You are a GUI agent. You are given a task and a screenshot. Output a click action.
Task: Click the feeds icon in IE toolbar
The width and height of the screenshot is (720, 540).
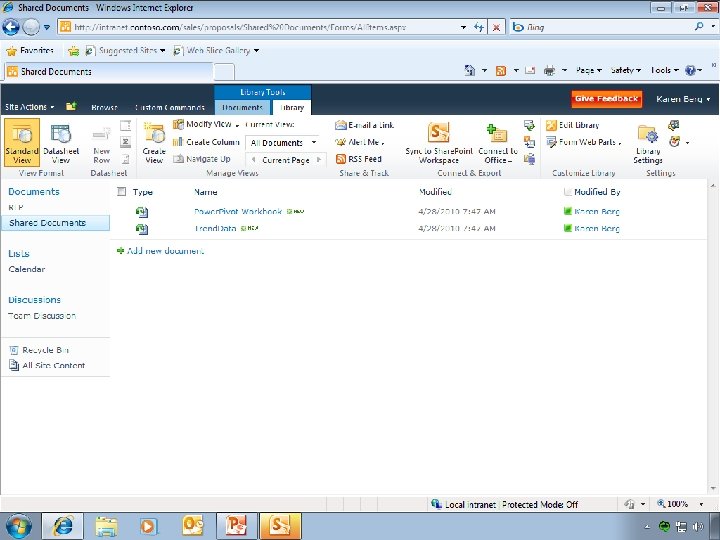coord(501,71)
